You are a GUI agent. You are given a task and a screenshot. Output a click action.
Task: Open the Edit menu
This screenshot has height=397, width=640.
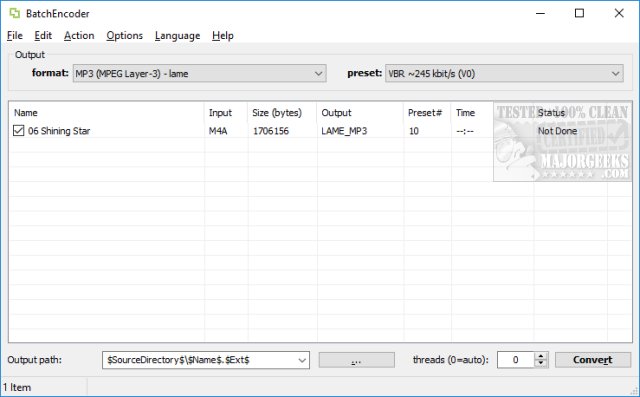[x=43, y=36]
